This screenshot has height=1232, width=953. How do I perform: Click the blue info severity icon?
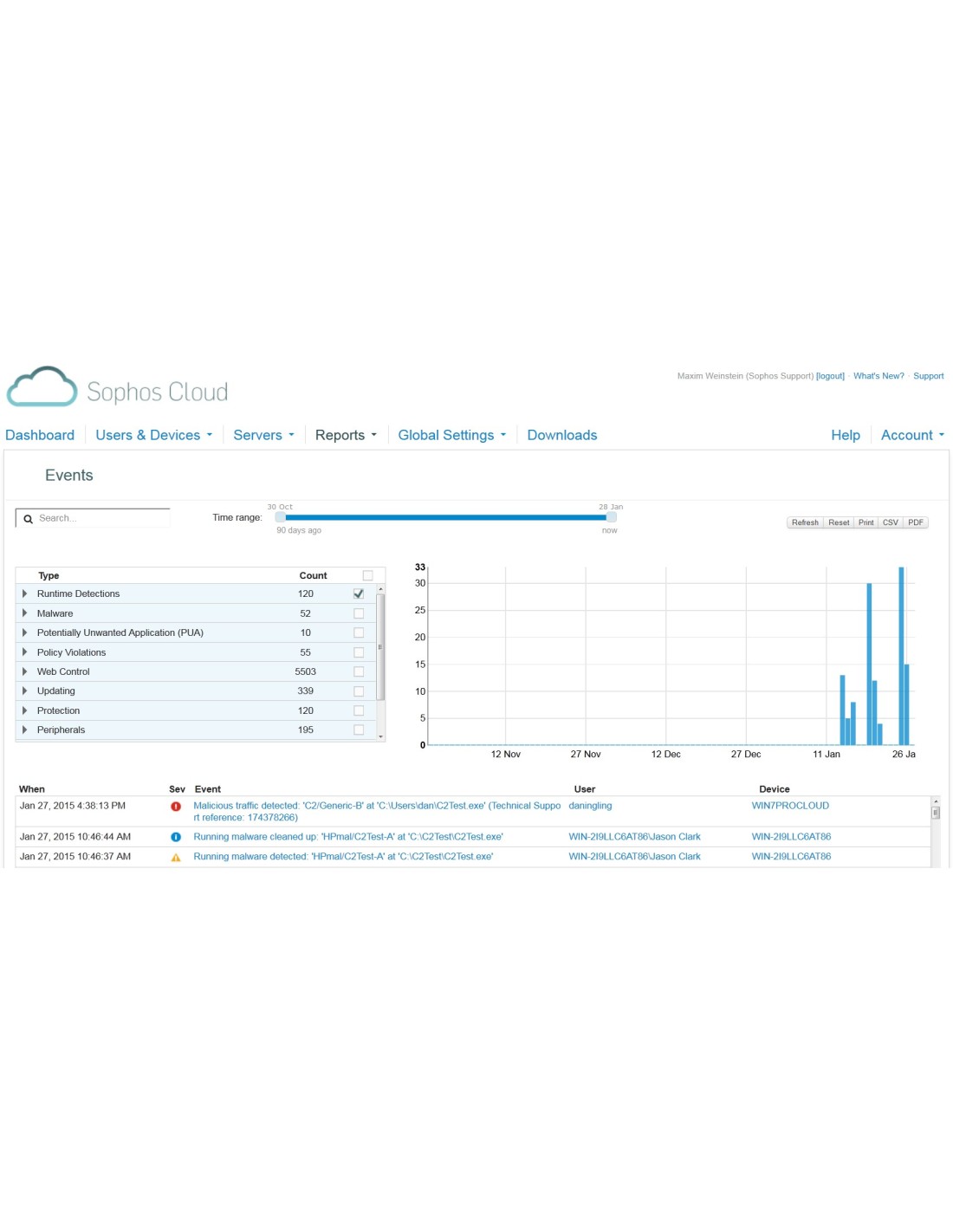[176, 837]
